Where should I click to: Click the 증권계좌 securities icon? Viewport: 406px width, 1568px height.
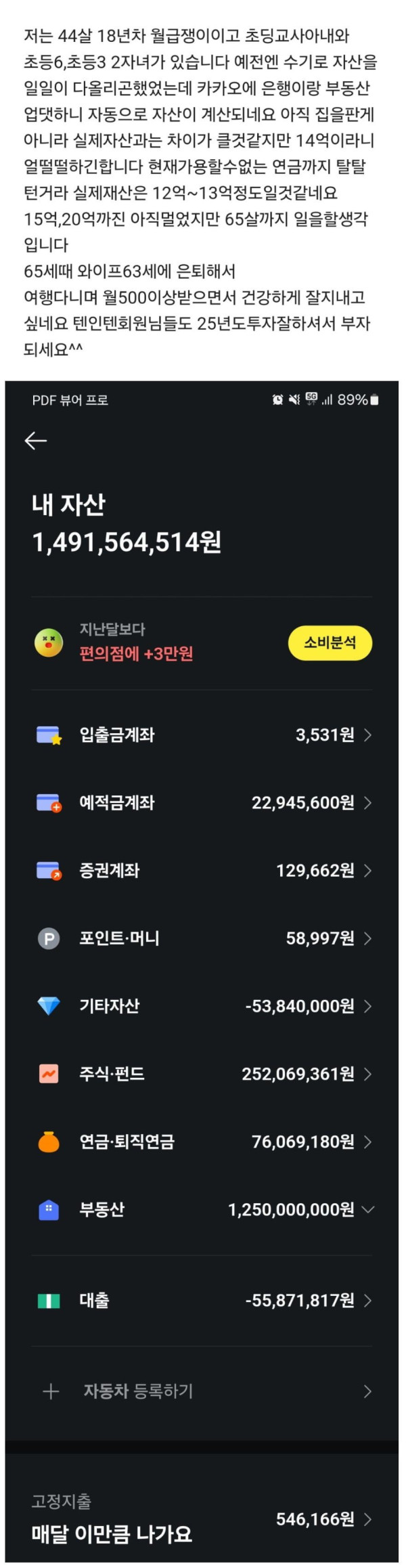pos(49,870)
